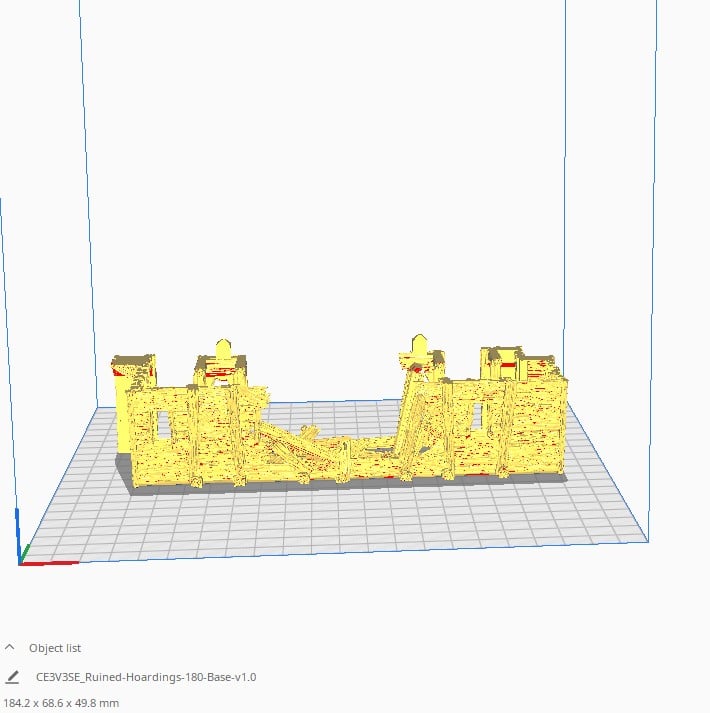This screenshot has height=713, width=710.
Task: Click the 184.2 x 68.6 x 49.8 mm dimensions
Action: coord(60,703)
